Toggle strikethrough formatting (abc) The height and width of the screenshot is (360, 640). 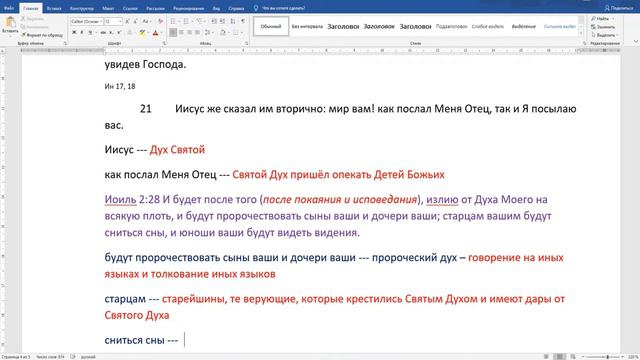[103, 32]
